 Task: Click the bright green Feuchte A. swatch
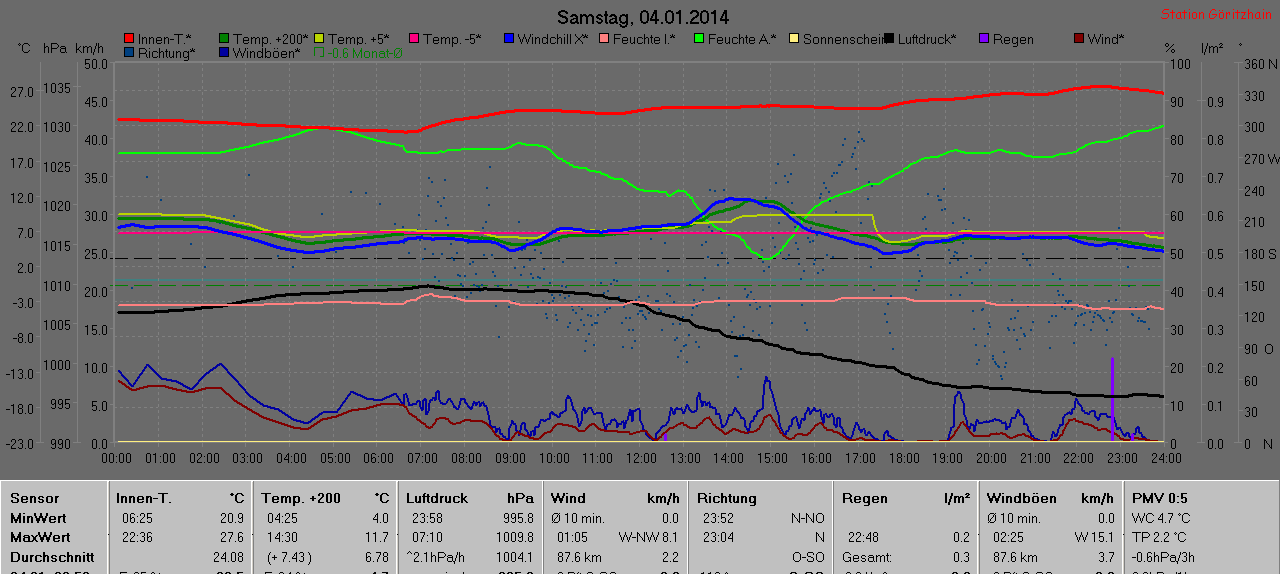(698, 39)
